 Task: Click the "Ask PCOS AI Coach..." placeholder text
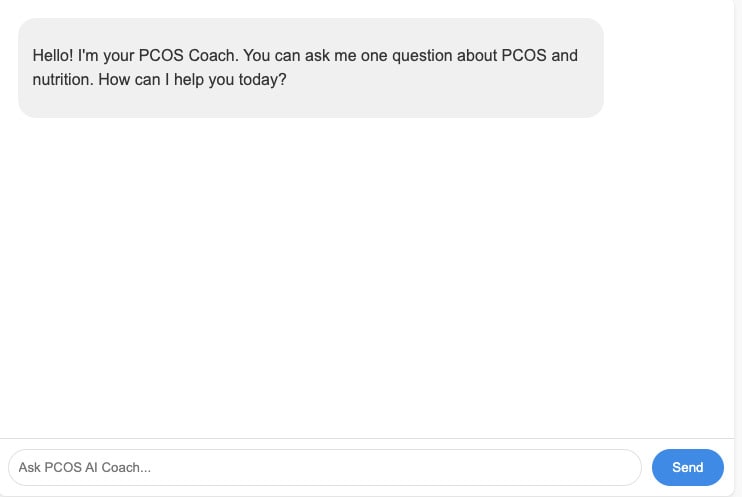tap(84, 467)
